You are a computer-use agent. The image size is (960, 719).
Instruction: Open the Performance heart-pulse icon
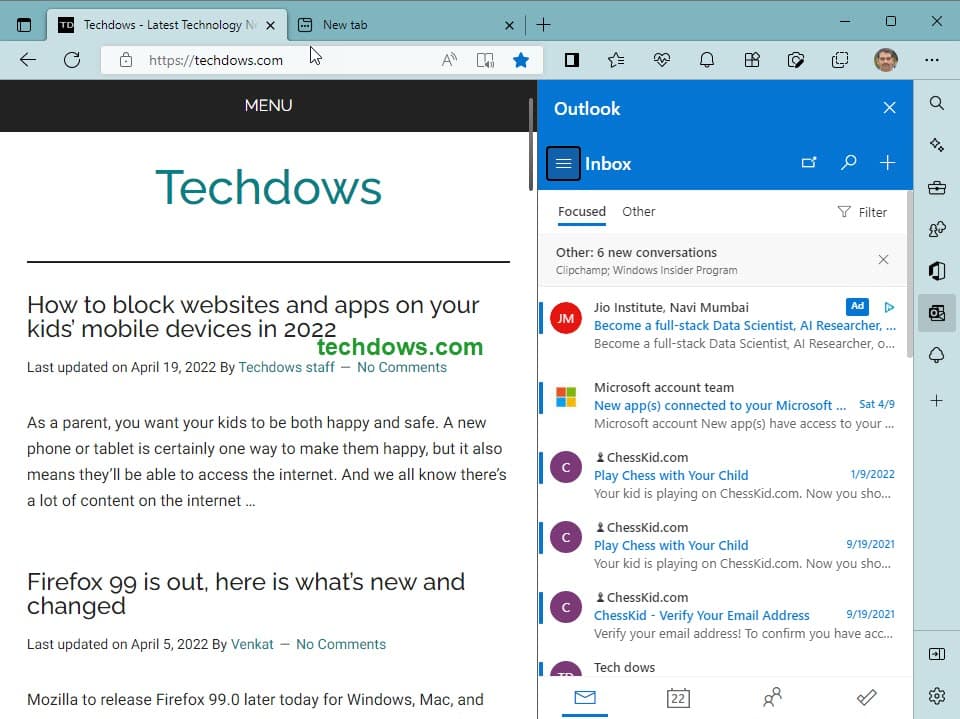[661, 60]
